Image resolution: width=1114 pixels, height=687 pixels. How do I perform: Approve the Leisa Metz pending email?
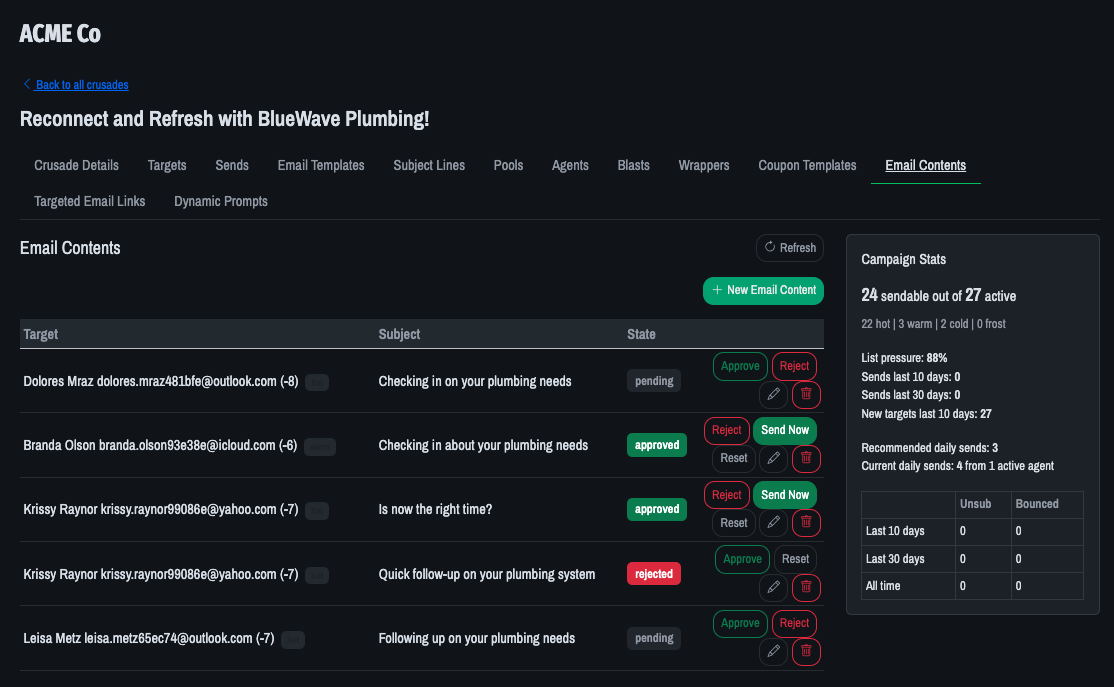tap(740, 623)
